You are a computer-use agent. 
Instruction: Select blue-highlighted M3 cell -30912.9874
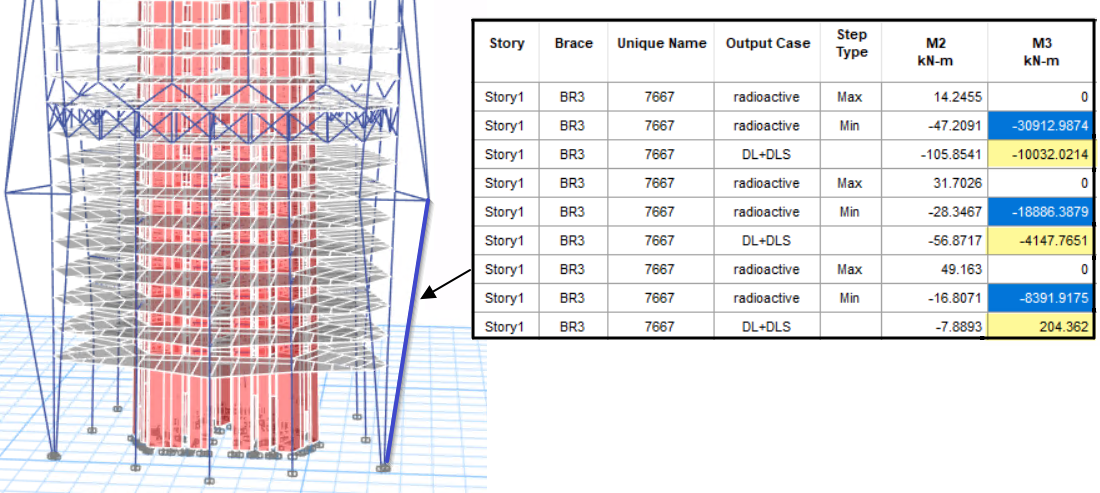pyautogui.click(x=1041, y=126)
